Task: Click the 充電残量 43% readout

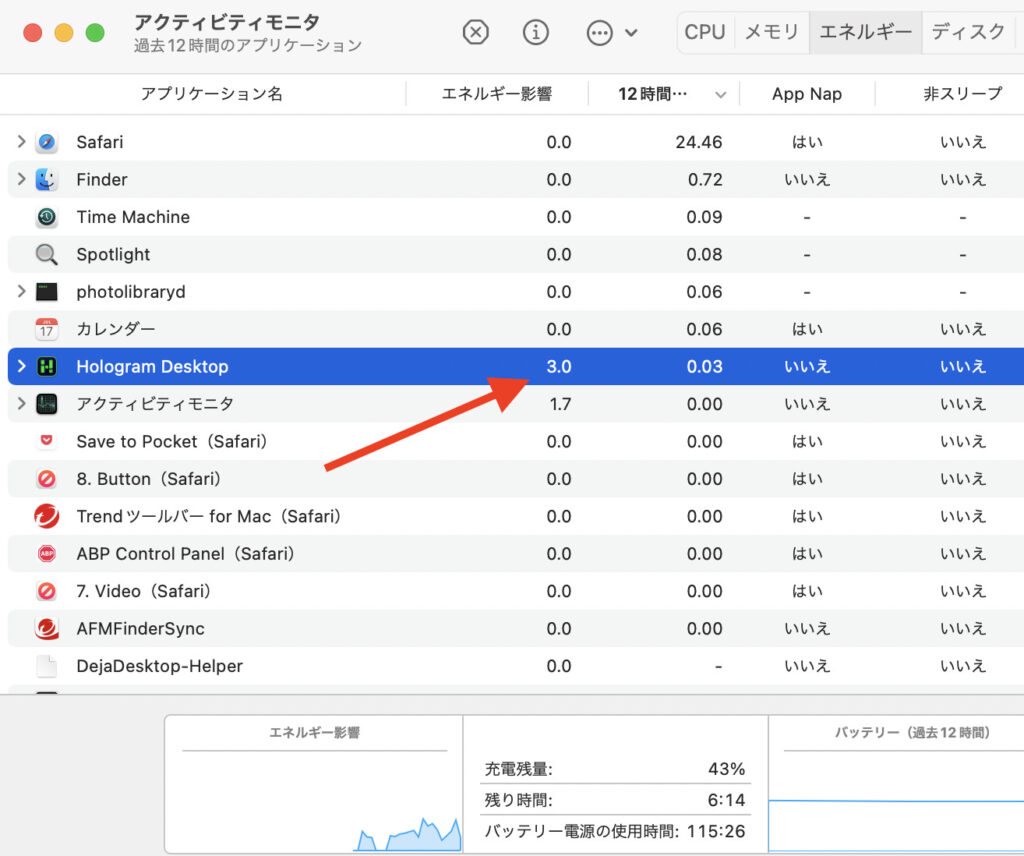Action: coord(615,769)
